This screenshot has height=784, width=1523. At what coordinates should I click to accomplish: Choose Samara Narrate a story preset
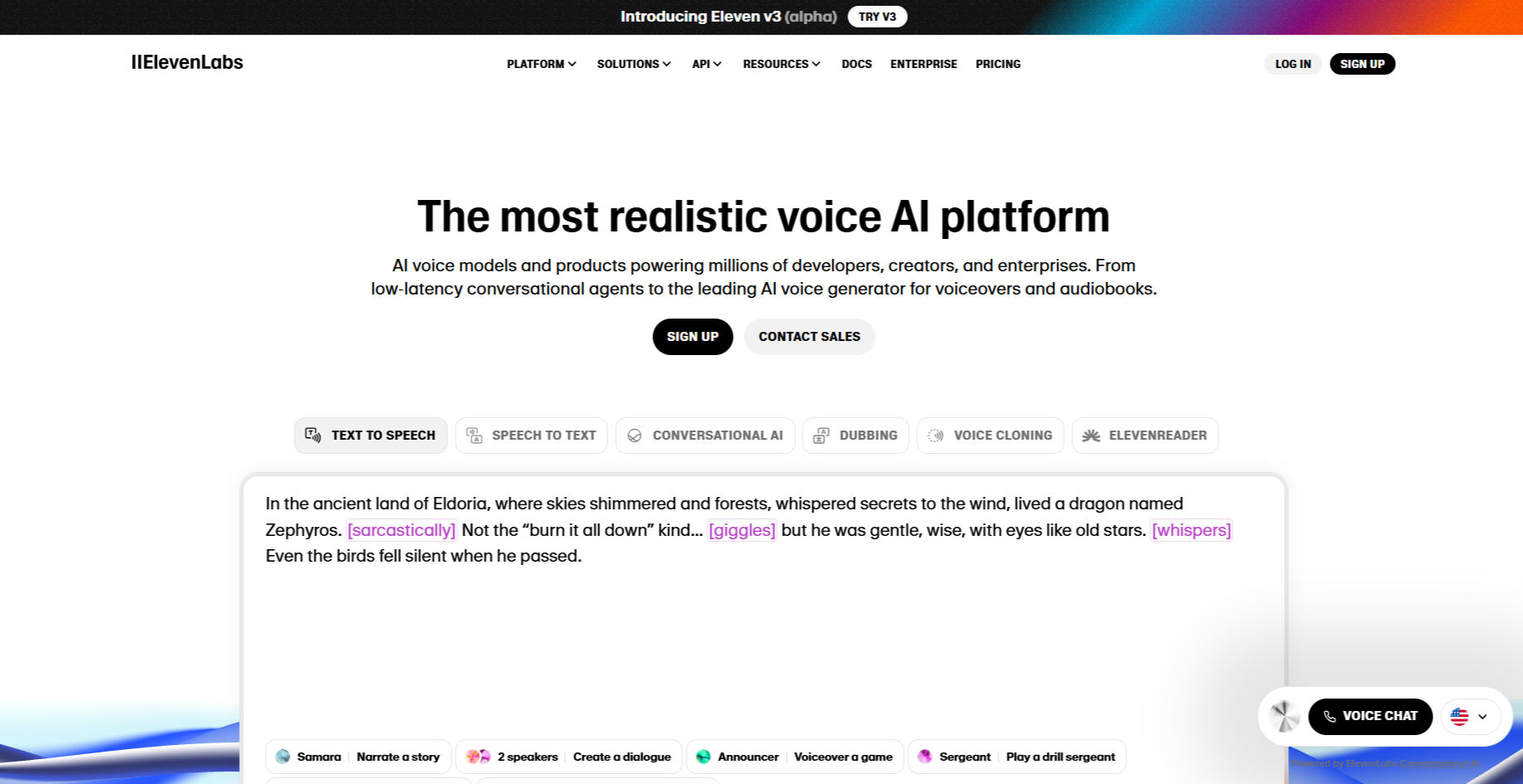[359, 757]
